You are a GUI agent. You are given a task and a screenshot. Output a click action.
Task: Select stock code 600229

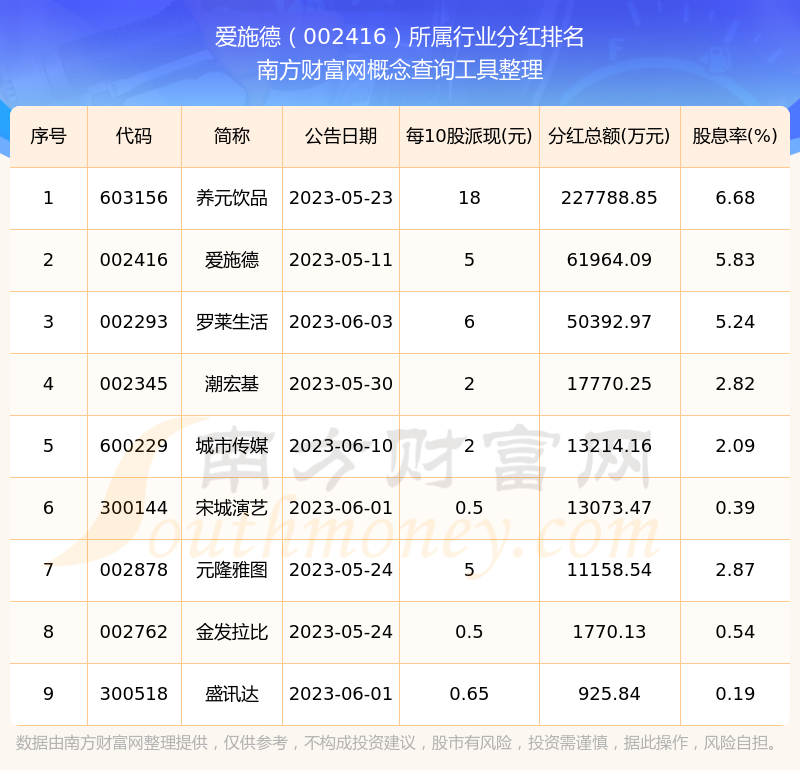click(134, 446)
